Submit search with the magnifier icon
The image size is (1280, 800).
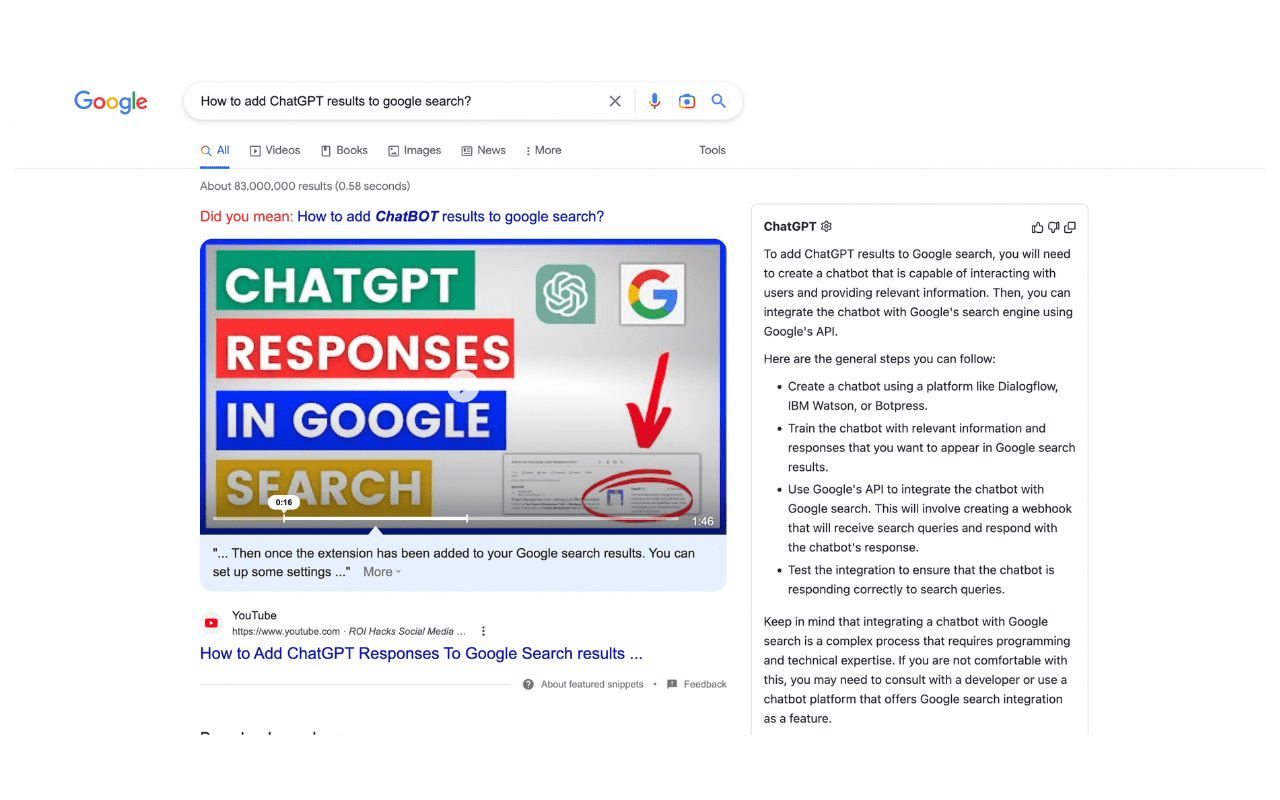click(718, 101)
